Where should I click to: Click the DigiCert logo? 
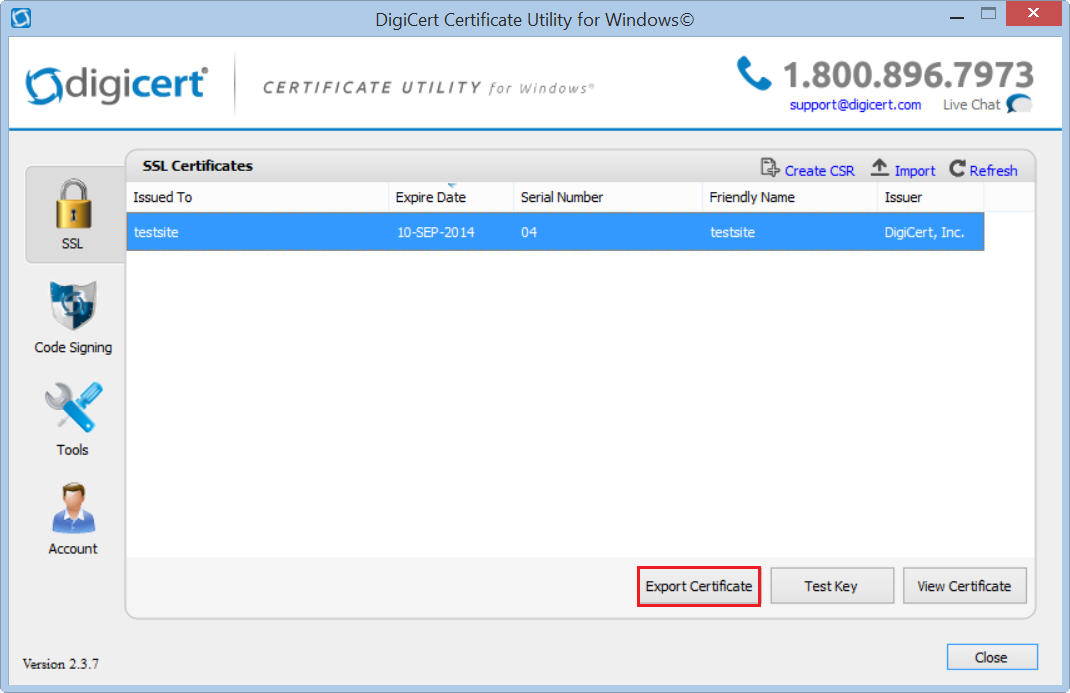(x=116, y=85)
